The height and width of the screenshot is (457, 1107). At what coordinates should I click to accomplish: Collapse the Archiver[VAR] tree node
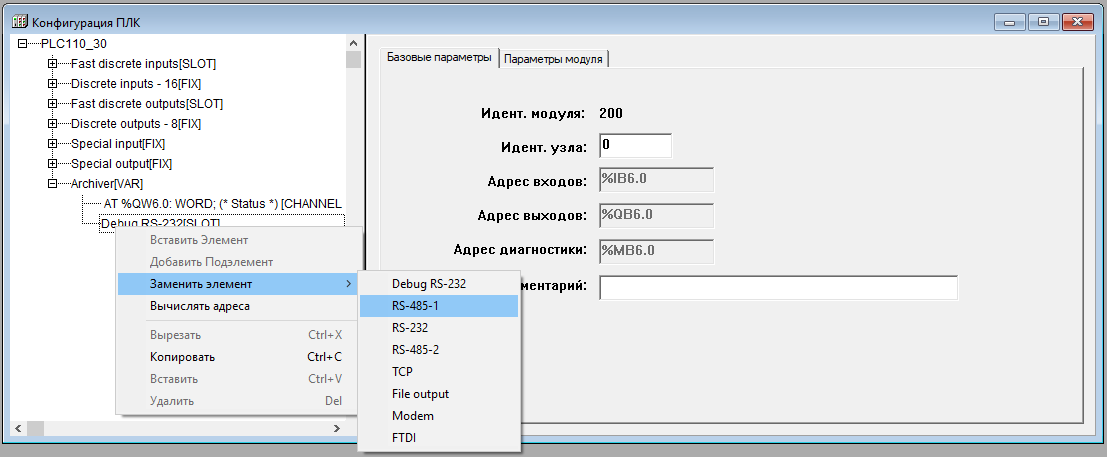tap(52, 184)
